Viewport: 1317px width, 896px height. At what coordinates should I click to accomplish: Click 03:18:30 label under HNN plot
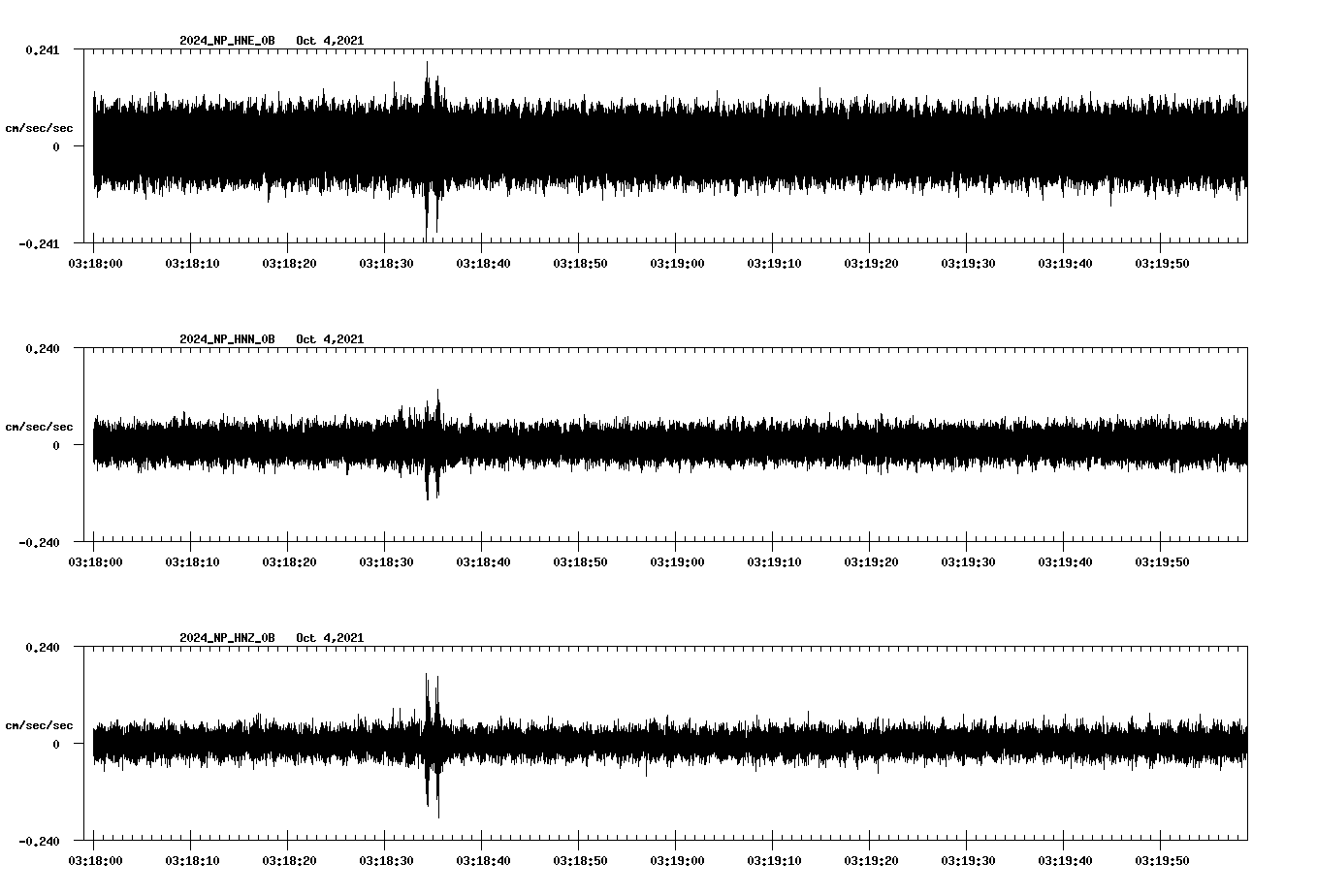pyautogui.click(x=386, y=561)
